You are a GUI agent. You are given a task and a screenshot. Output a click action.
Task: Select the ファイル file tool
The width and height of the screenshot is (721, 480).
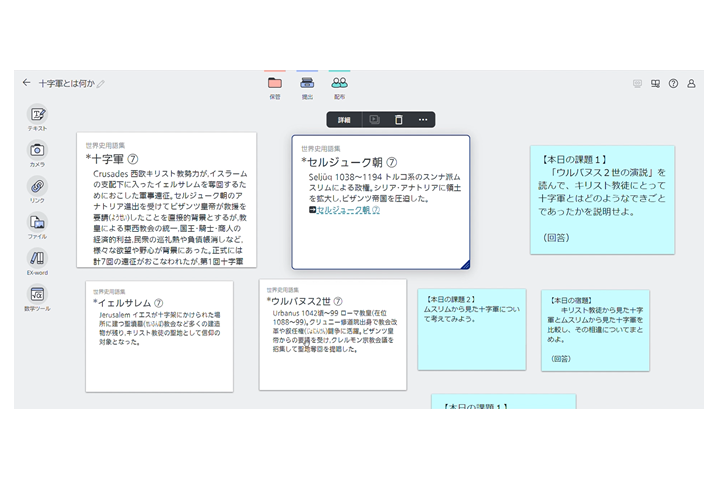[x=37, y=222]
